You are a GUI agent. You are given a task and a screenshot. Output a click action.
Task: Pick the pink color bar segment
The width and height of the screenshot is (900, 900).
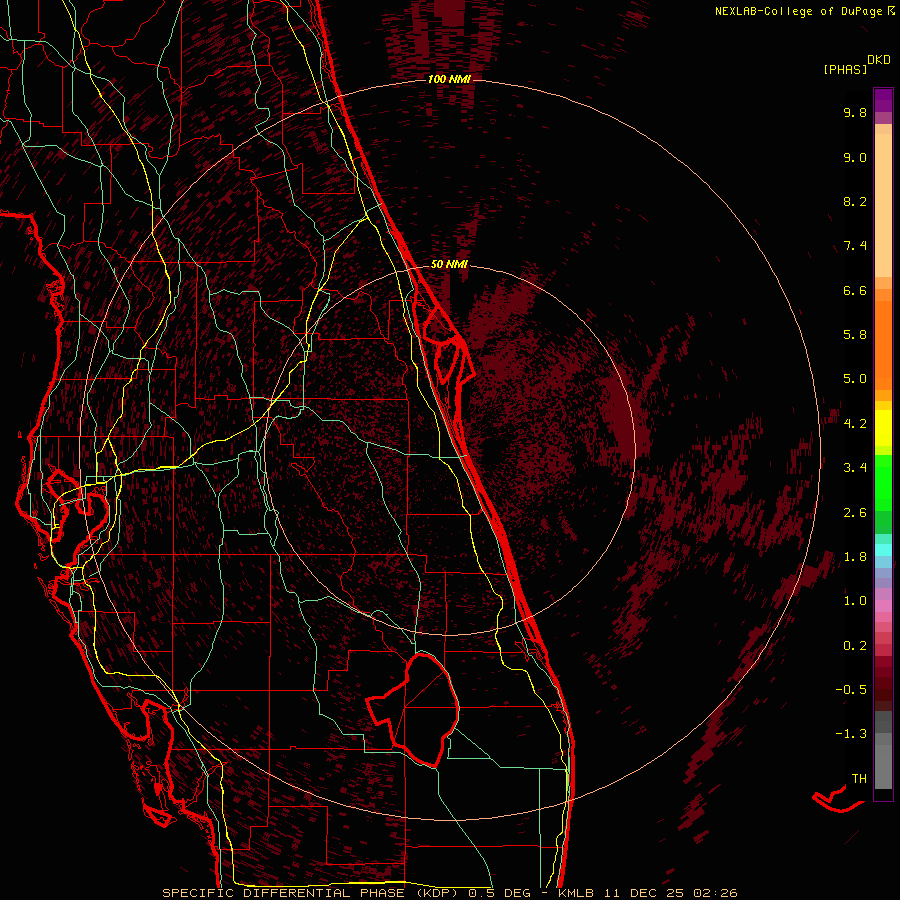click(x=883, y=606)
